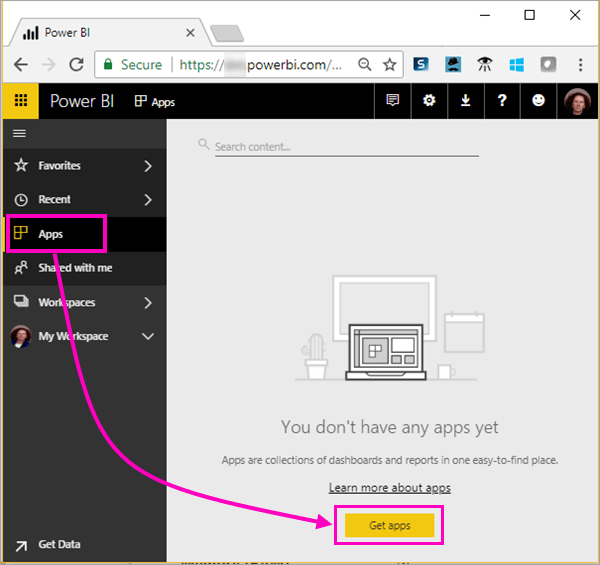This screenshot has height=565, width=600.
Task: Click the 'You don't have any apps yet' heading
Action: click(x=390, y=427)
